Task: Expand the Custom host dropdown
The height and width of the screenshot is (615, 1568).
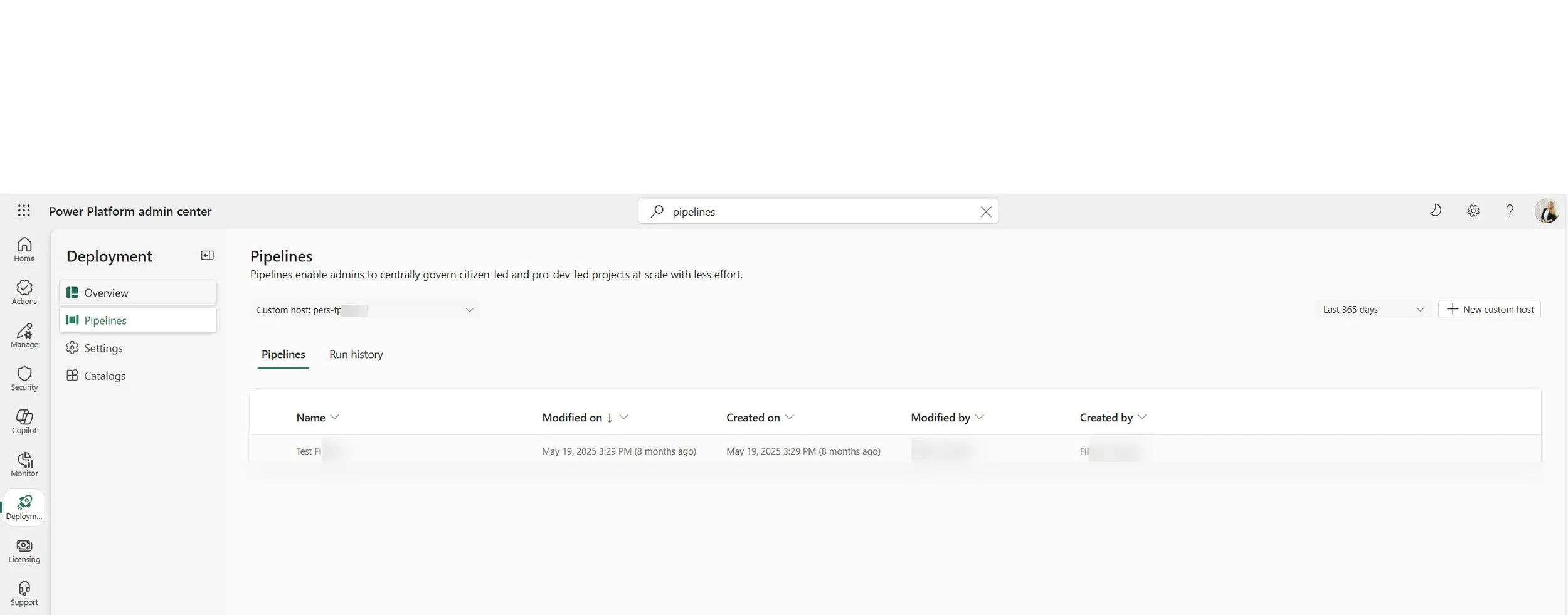Action: tap(365, 310)
